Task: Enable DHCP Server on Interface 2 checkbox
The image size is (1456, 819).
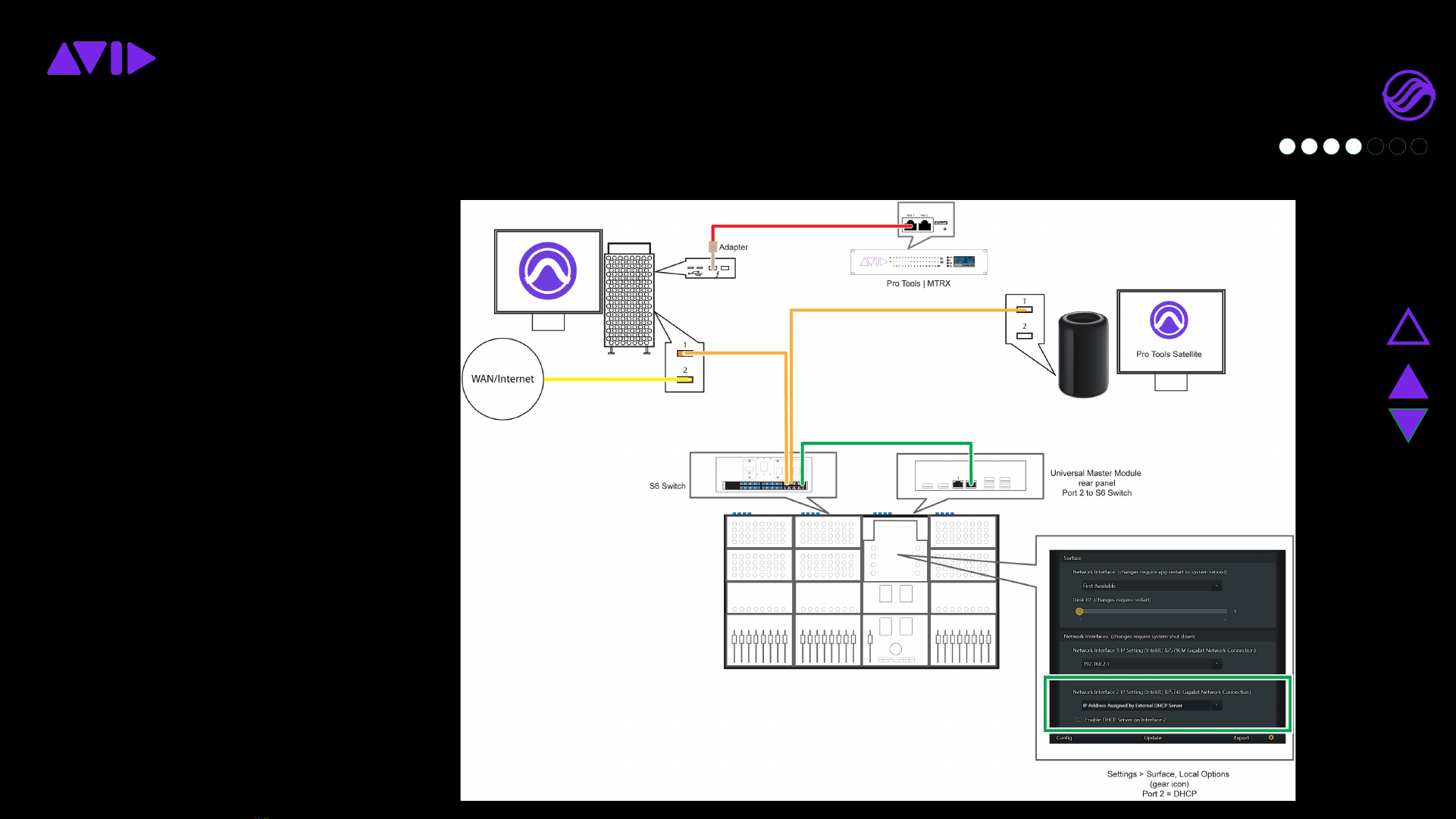Action: 1079,720
